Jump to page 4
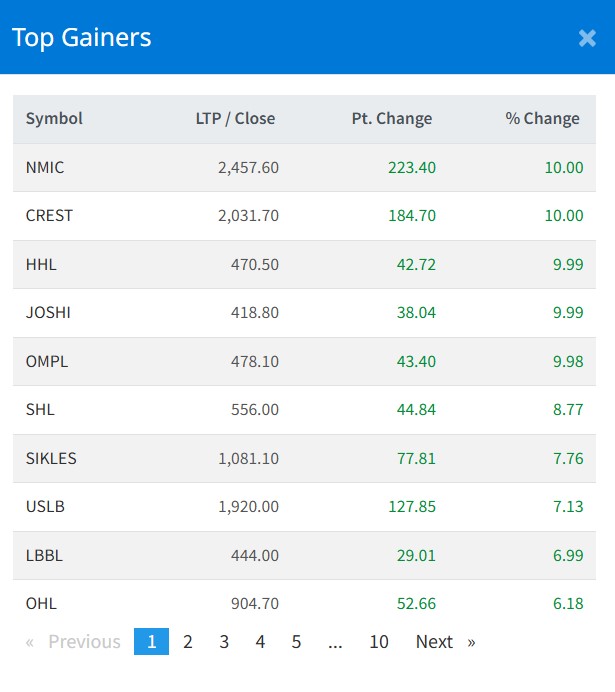This screenshot has width=615, height=692. pyautogui.click(x=260, y=642)
